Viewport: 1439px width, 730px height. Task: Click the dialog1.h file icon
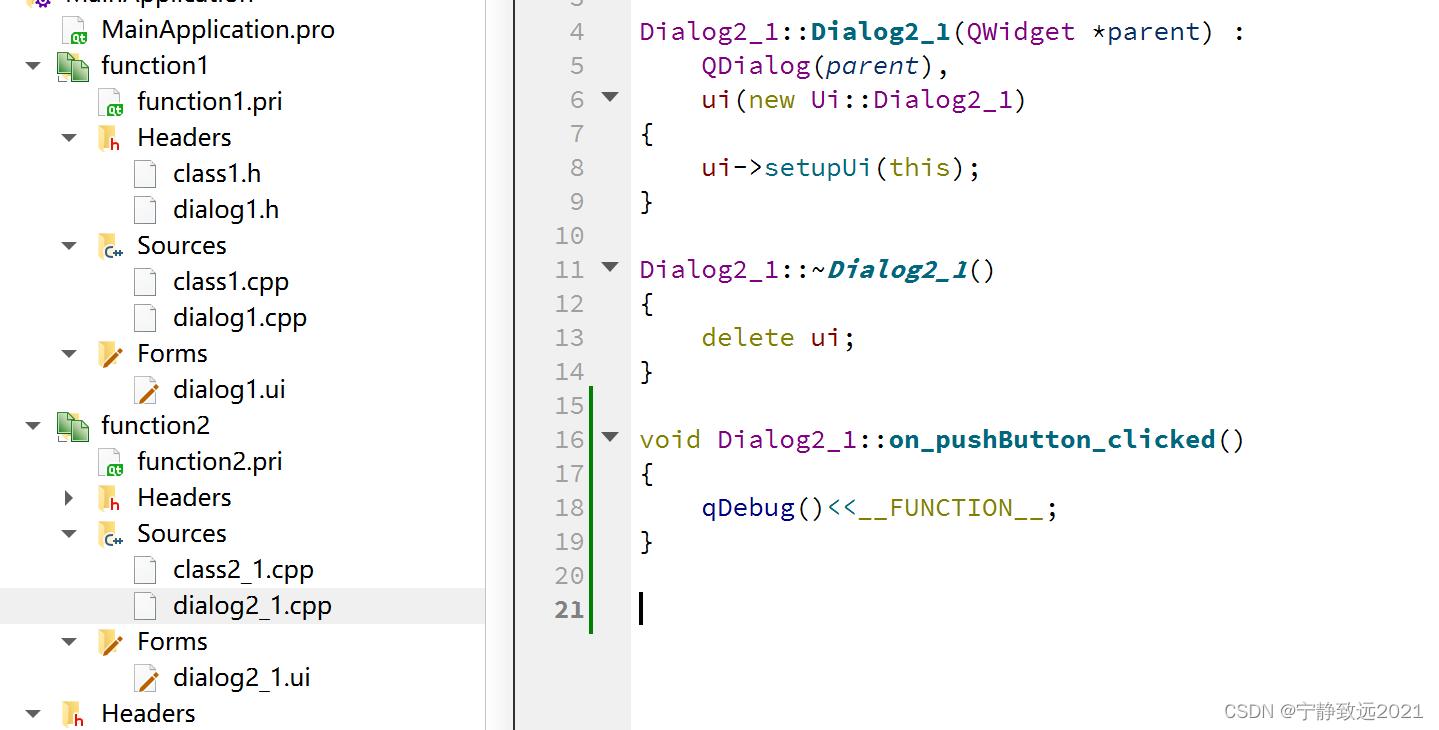(x=145, y=210)
